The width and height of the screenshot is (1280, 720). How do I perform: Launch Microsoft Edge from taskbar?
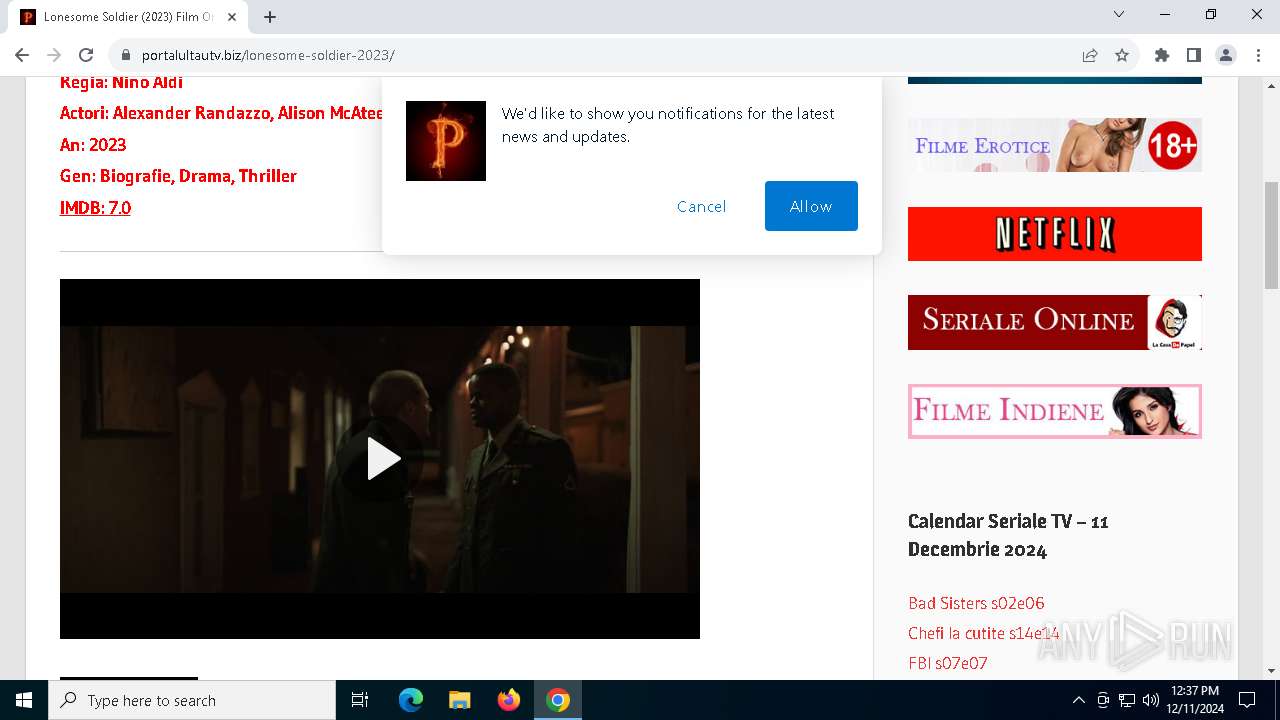click(x=411, y=700)
